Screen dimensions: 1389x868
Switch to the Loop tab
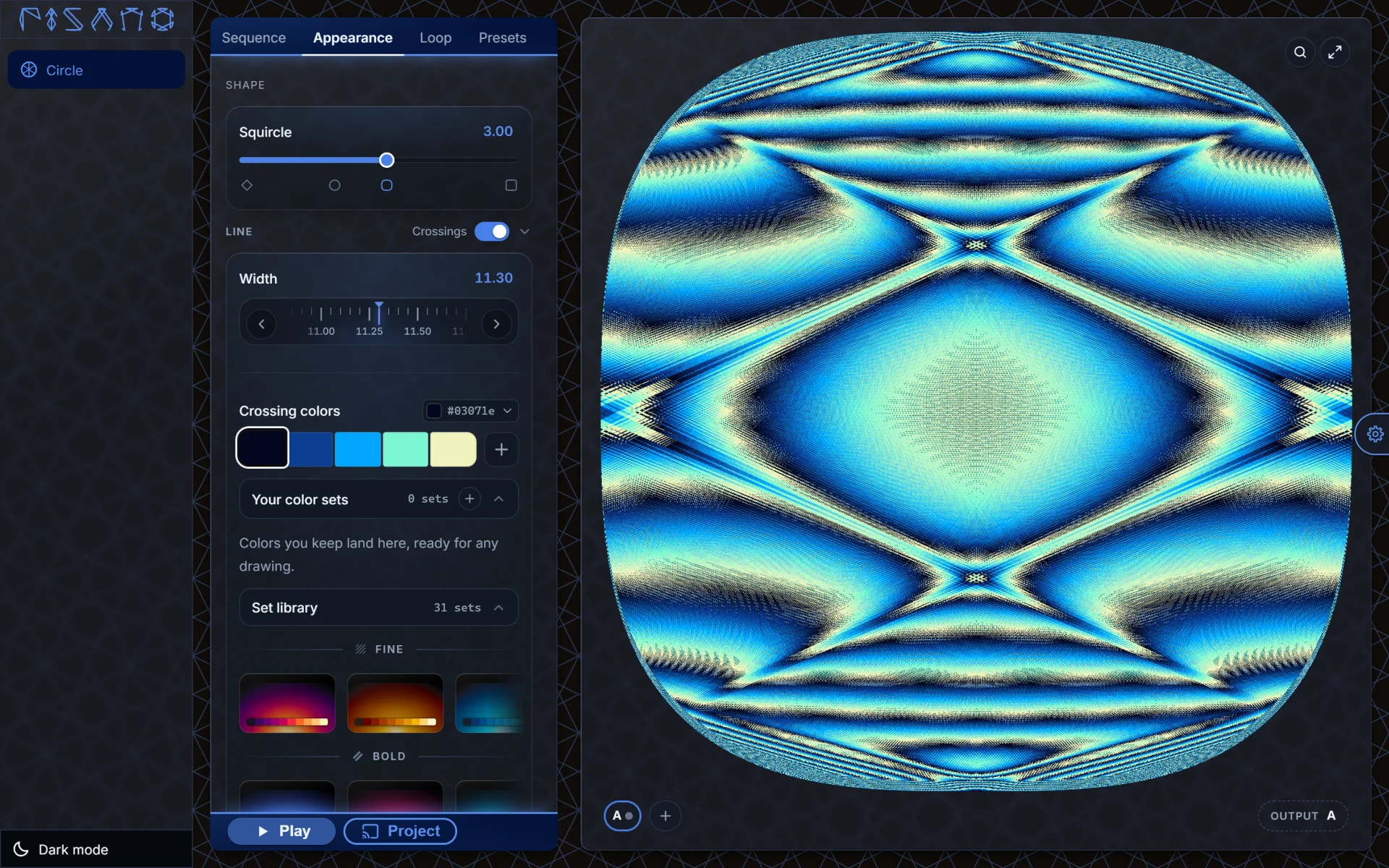[x=436, y=38]
